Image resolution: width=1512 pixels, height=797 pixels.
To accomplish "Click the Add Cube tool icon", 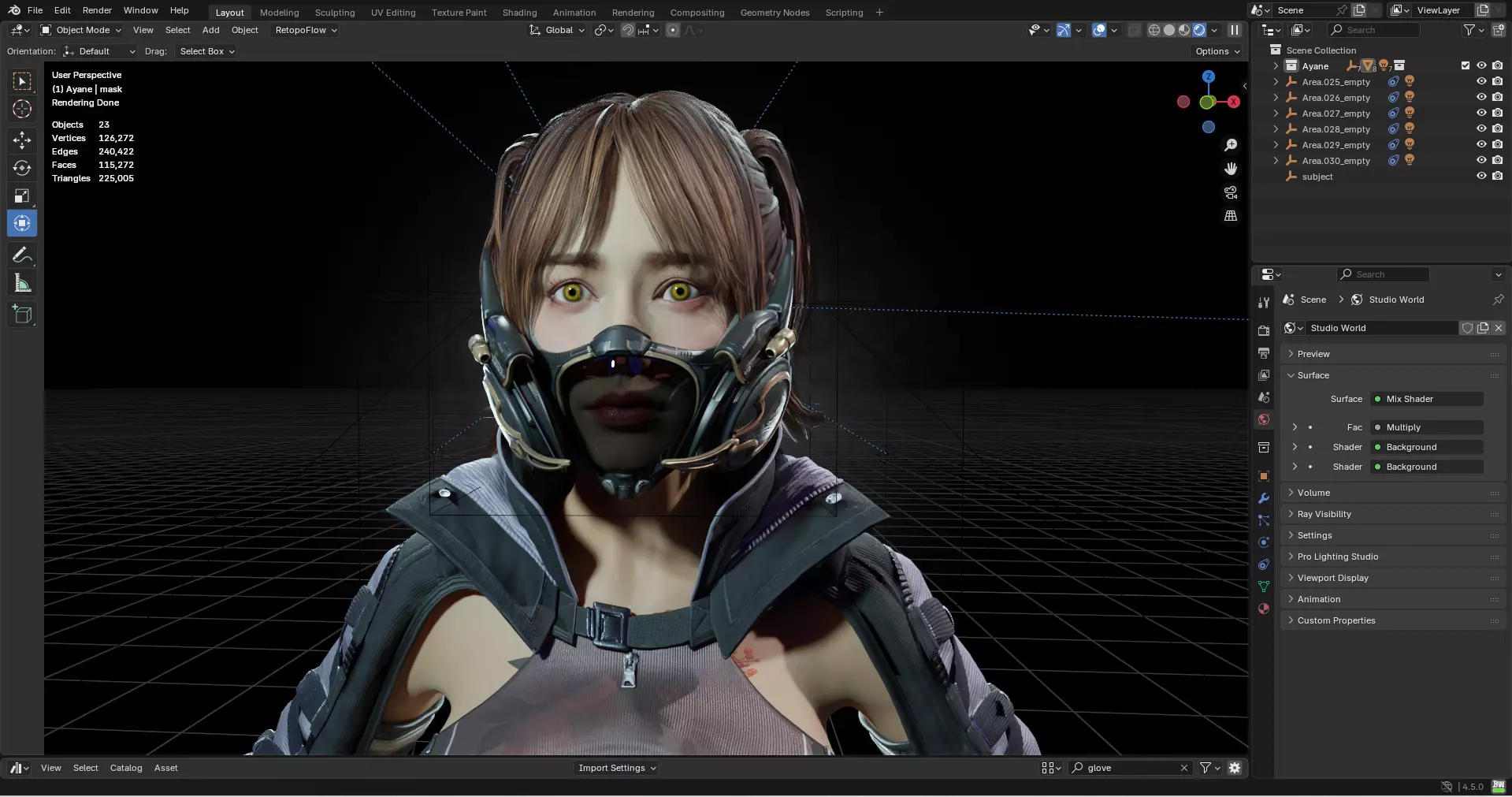I will [22, 315].
